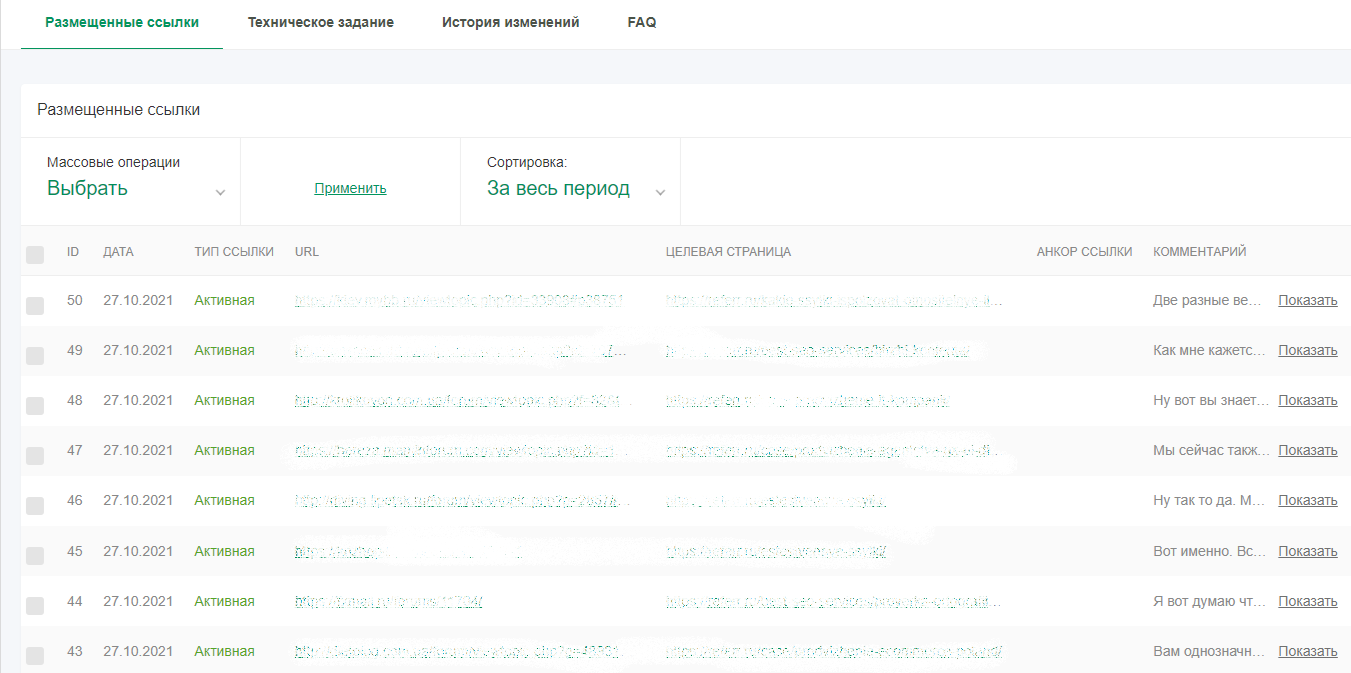Viewport: 1351px width, 673px height.
Task: Check the checkbox for row ID 48
Action: tap(35, 406)
